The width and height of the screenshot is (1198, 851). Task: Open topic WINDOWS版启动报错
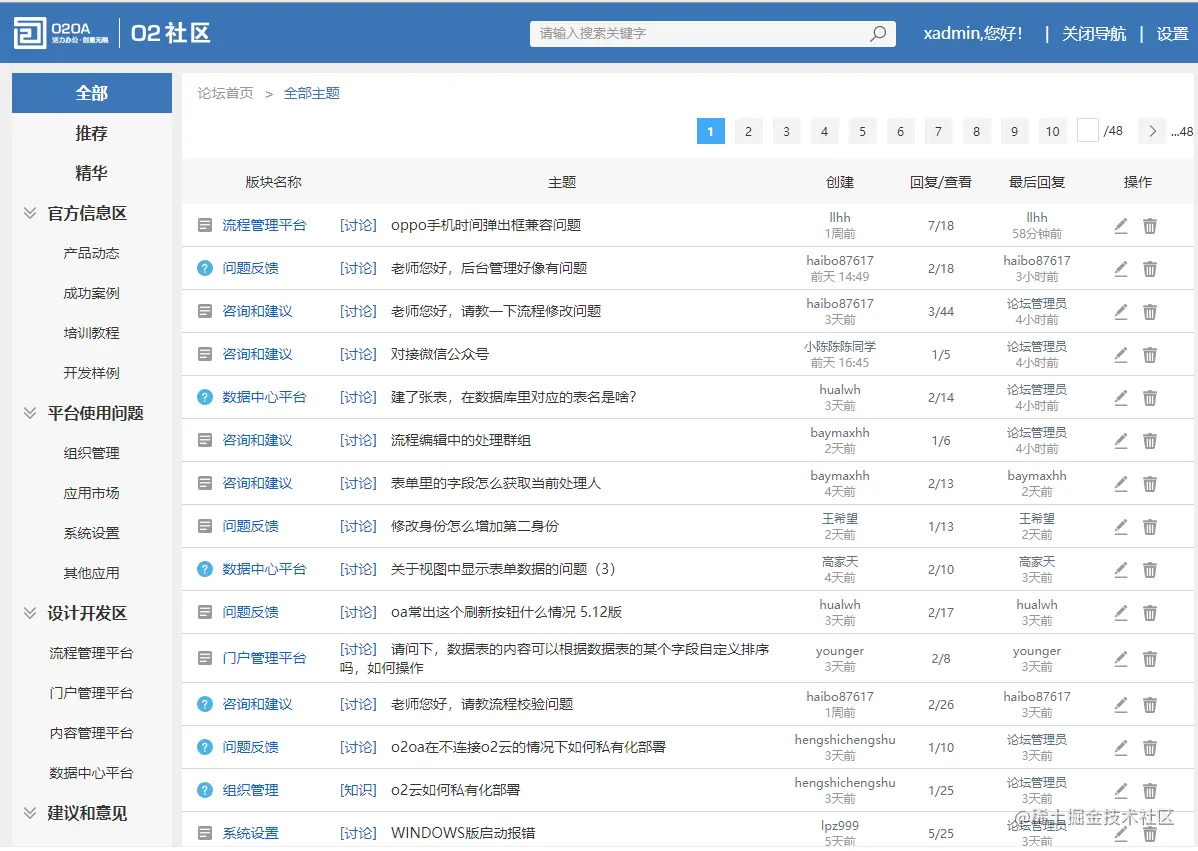pos(463,833)
